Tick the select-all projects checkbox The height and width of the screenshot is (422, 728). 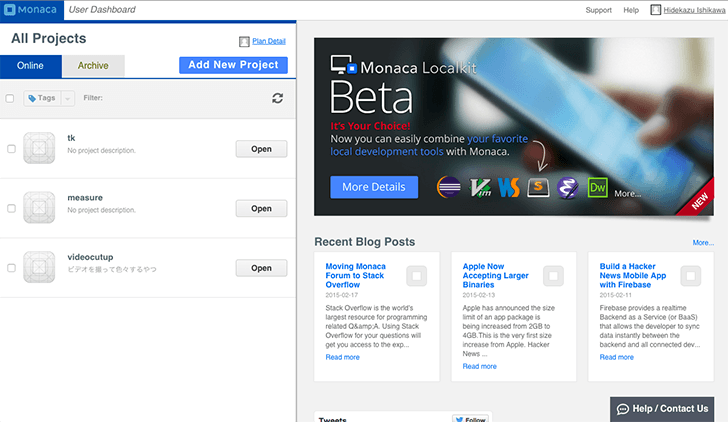pyautogui.click(x=10, y=98)
